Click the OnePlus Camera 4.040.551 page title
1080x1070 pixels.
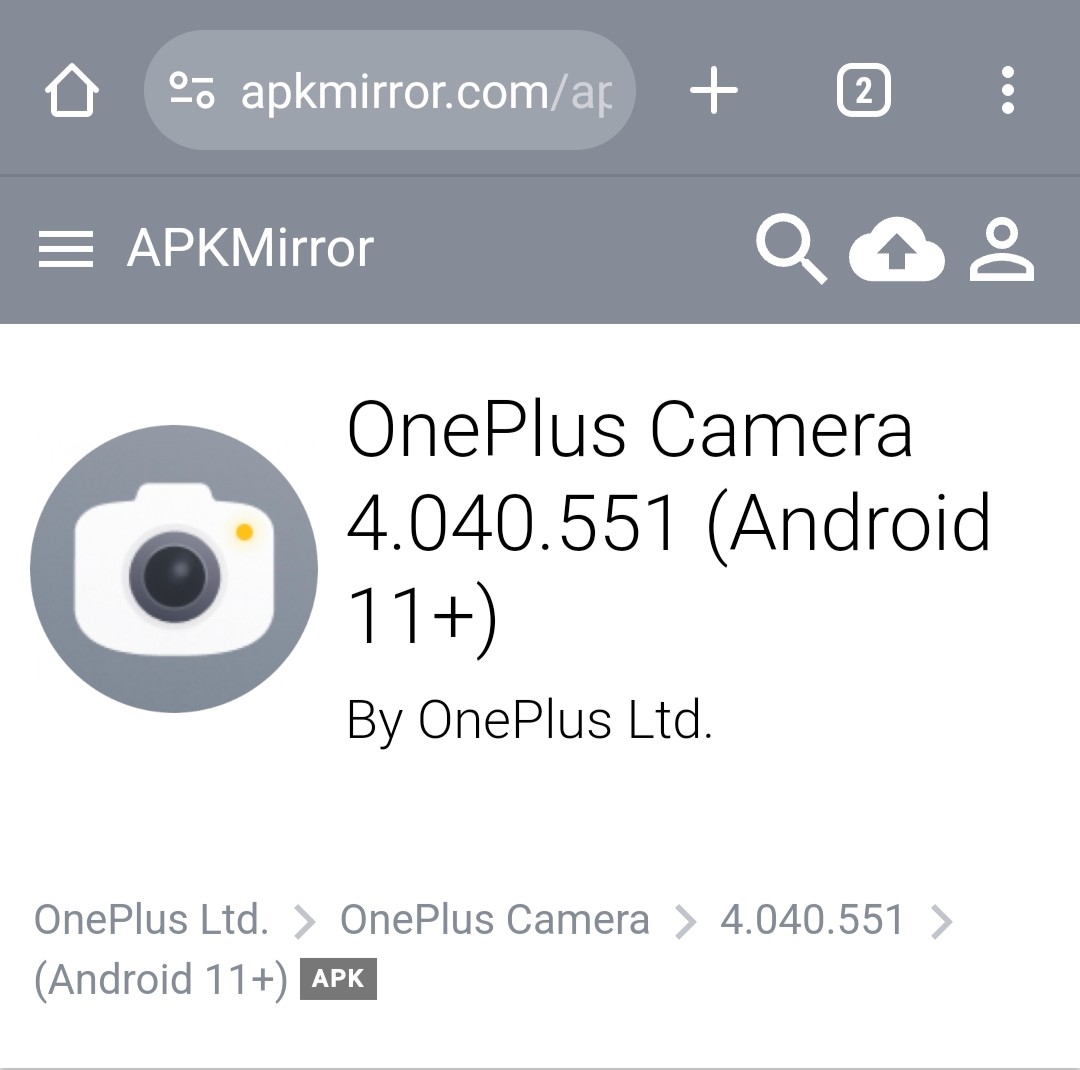(x=669, y=524)
